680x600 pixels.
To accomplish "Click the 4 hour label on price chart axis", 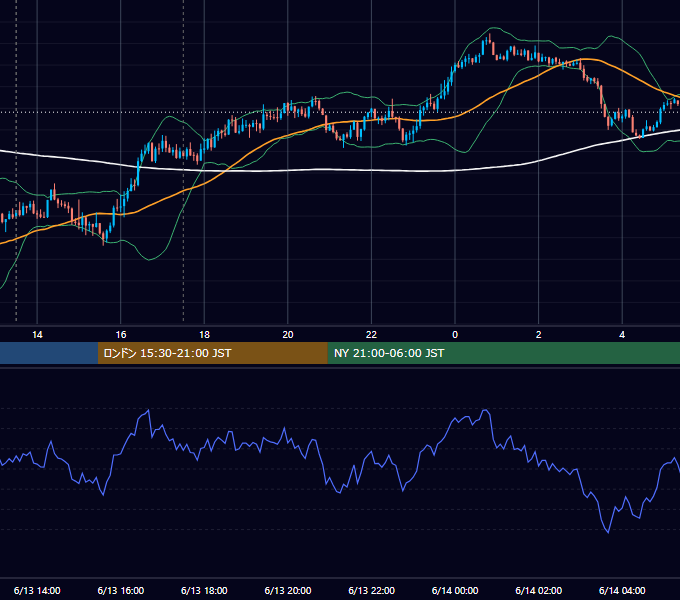I will pyautogui.click(x=622, y=335).
